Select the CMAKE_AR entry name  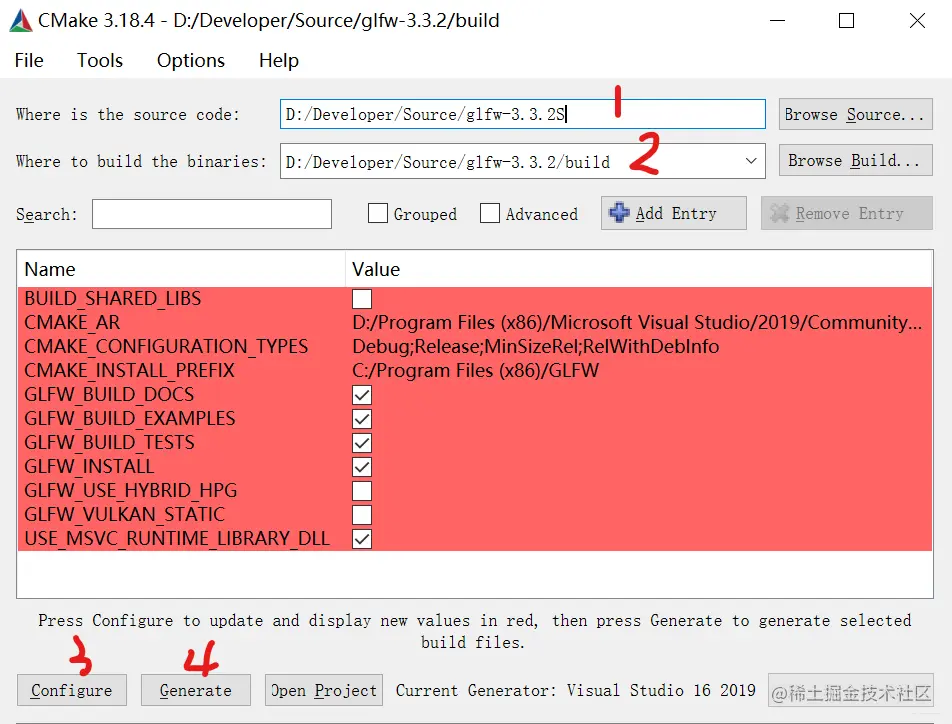[72, 323]
